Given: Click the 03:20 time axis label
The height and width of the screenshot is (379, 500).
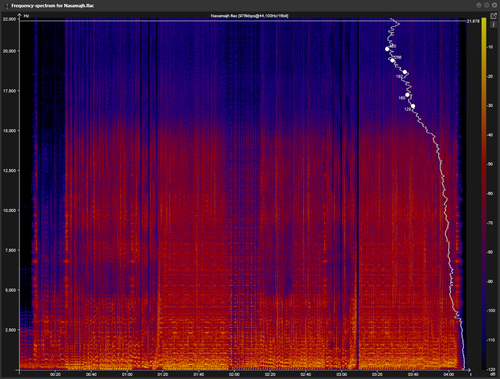Looking at the screenshot, I should click(x=377, y=375).
